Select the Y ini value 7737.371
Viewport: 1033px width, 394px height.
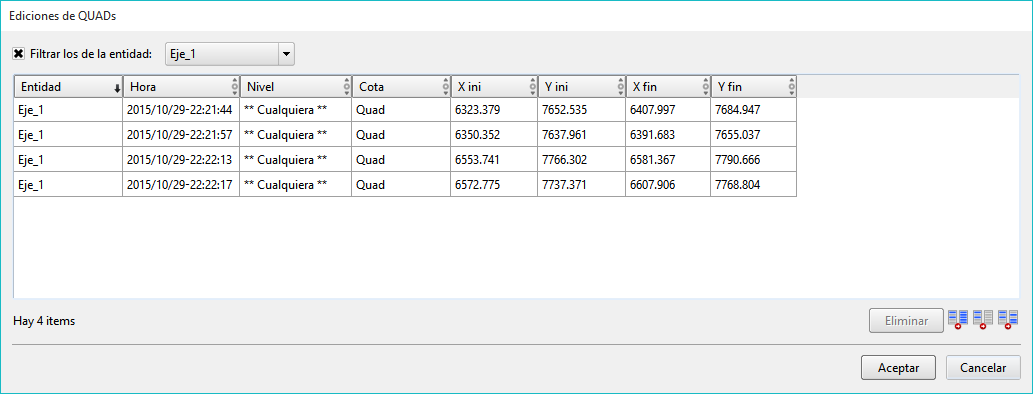click(x=582, y=185)
